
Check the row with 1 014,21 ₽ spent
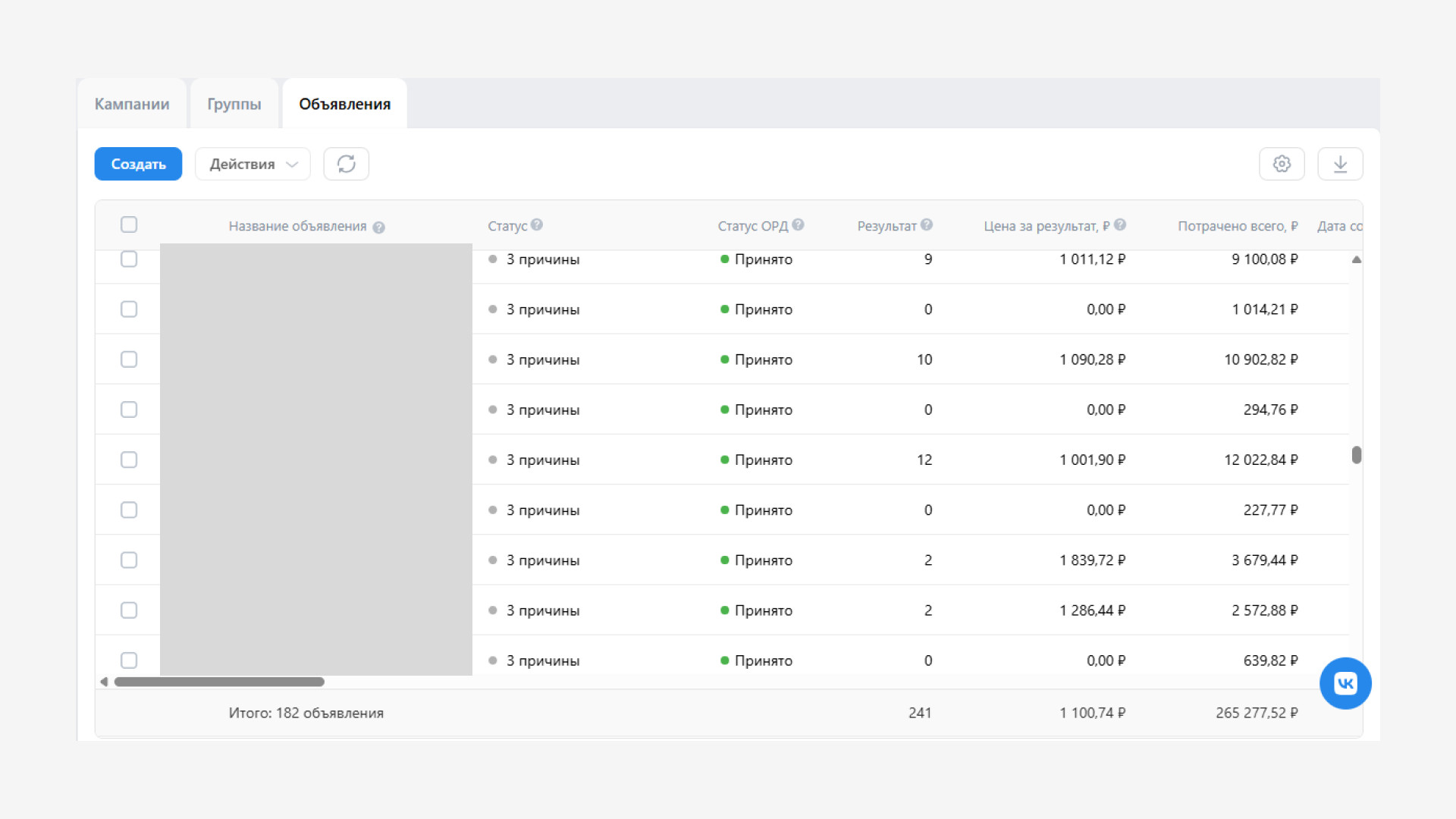[x=129, y=309]
